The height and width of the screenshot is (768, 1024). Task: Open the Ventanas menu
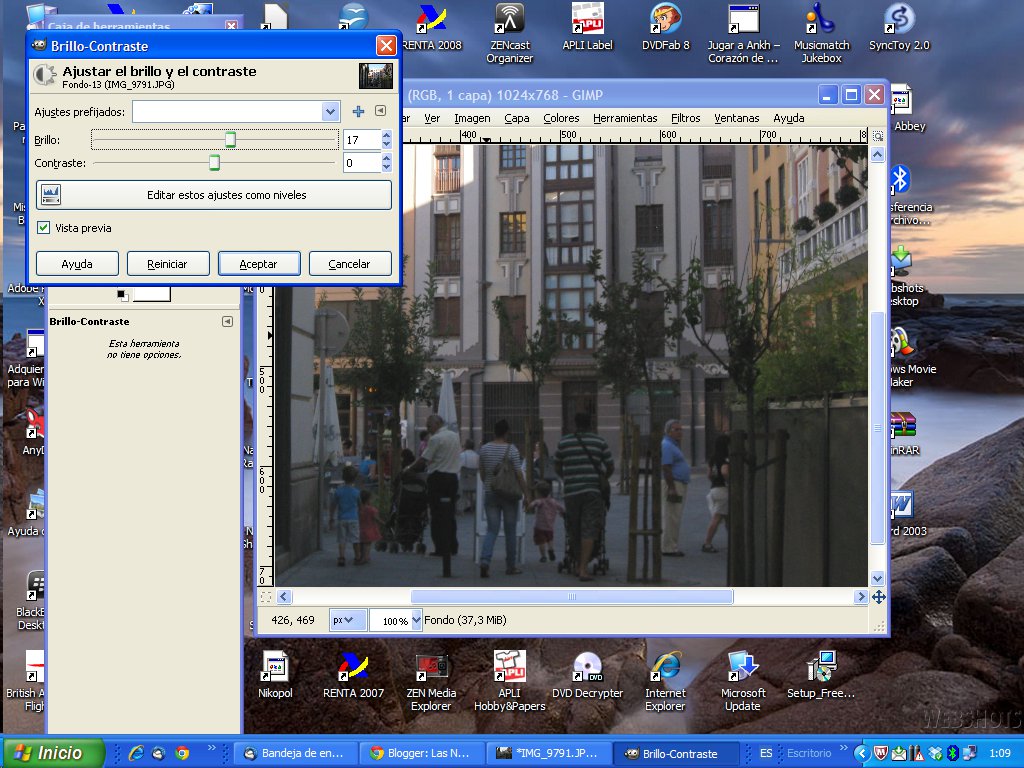pyautogui.click(x=737, y=118)
